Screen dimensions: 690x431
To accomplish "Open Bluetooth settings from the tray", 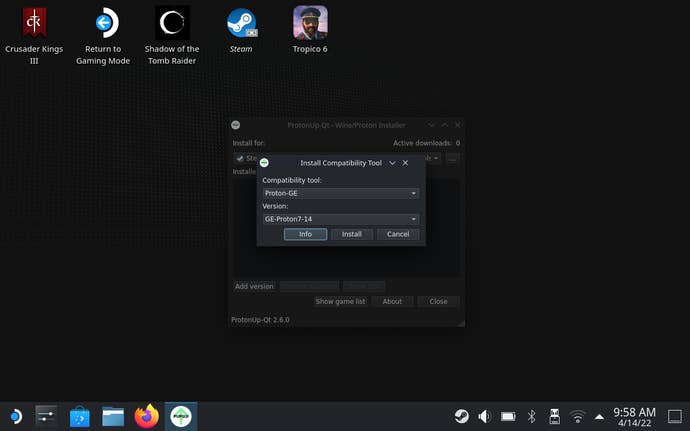I will (532, 416).
